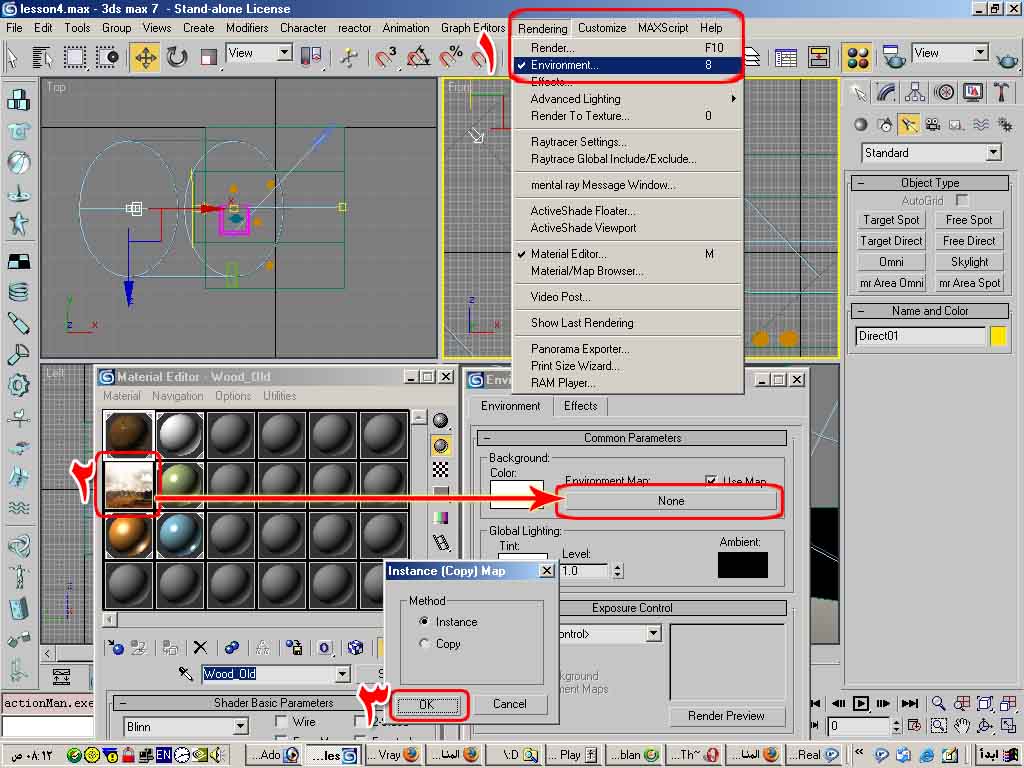Click Vray Firefox taskbar button

pos(392,754)
